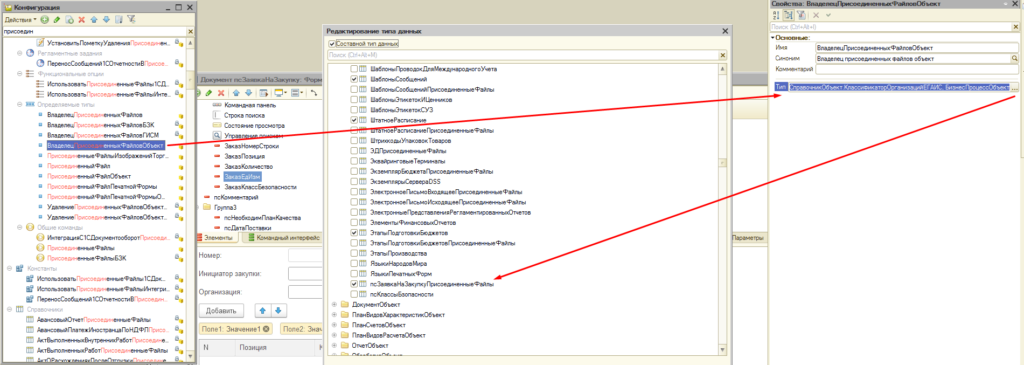Screen dimensions: 1024x365
Task: Click the Copy object icon in Конфигурация toolbar
Action: pos(69,20)
